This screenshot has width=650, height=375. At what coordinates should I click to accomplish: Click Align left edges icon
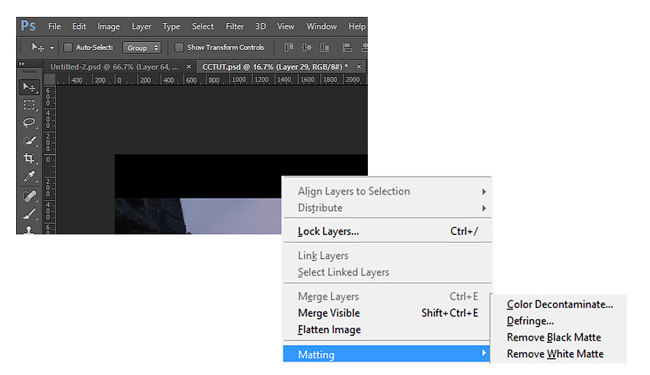pos(347,48)
